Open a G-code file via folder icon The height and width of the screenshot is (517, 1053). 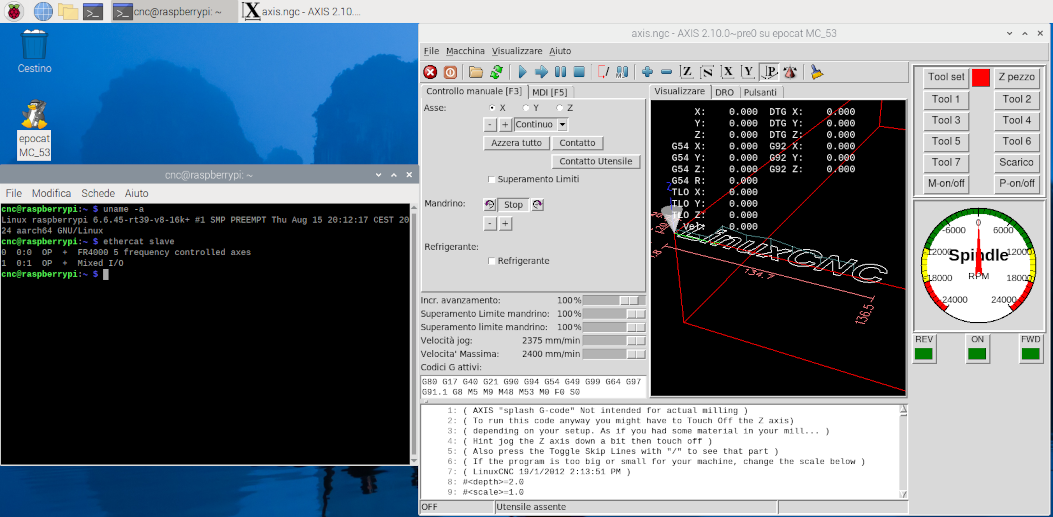tap(476, 72)
